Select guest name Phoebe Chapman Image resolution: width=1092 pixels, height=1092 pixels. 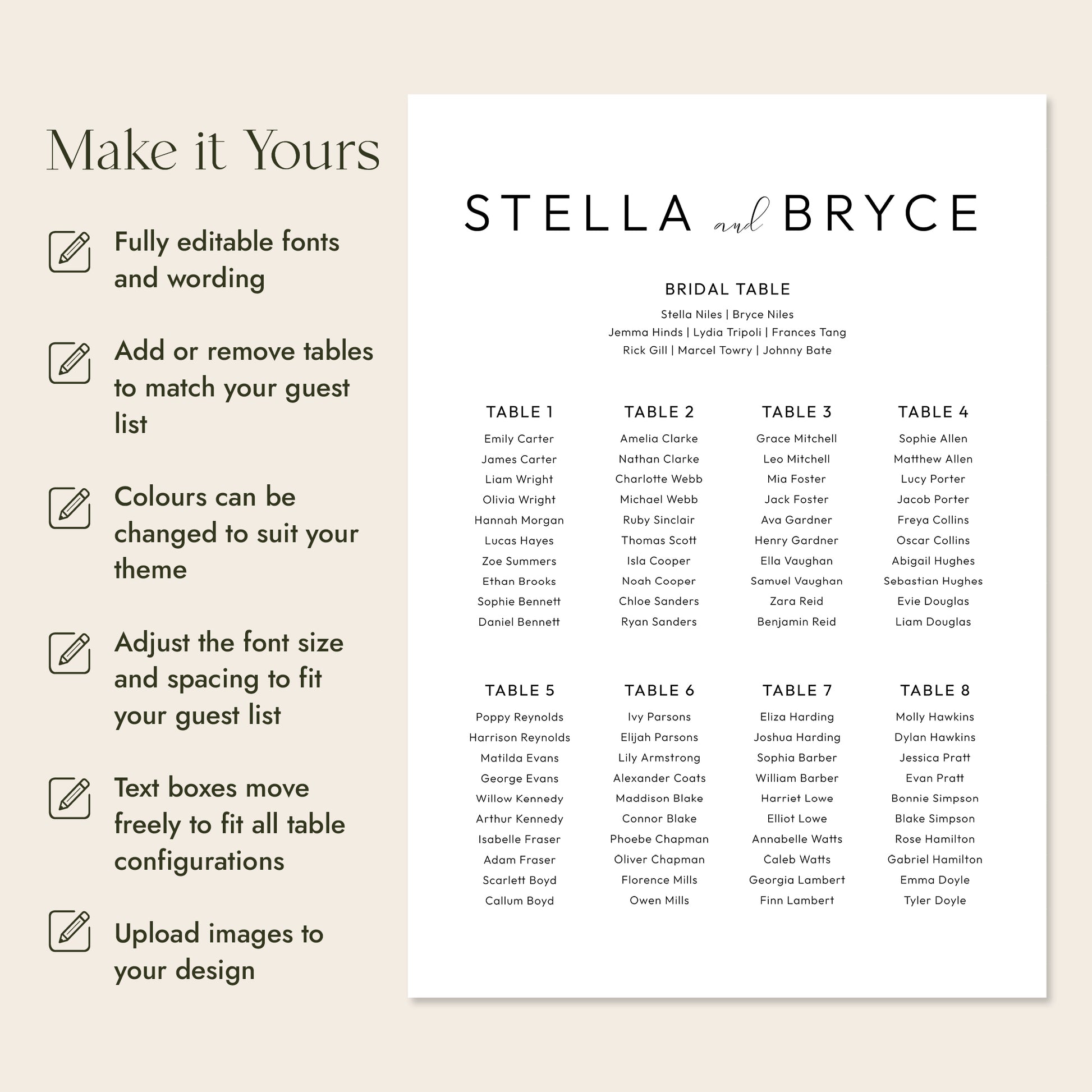click(x=659, y=839)
